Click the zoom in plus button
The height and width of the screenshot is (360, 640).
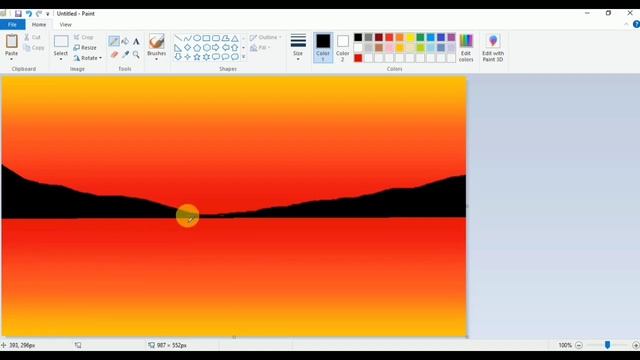(x=636, y=345)
